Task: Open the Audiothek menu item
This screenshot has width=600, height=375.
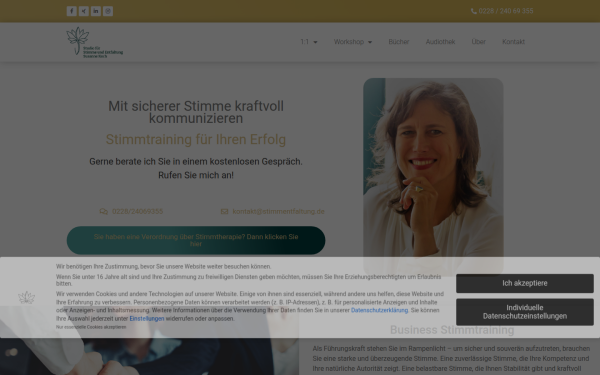Action: coord(440,42)
